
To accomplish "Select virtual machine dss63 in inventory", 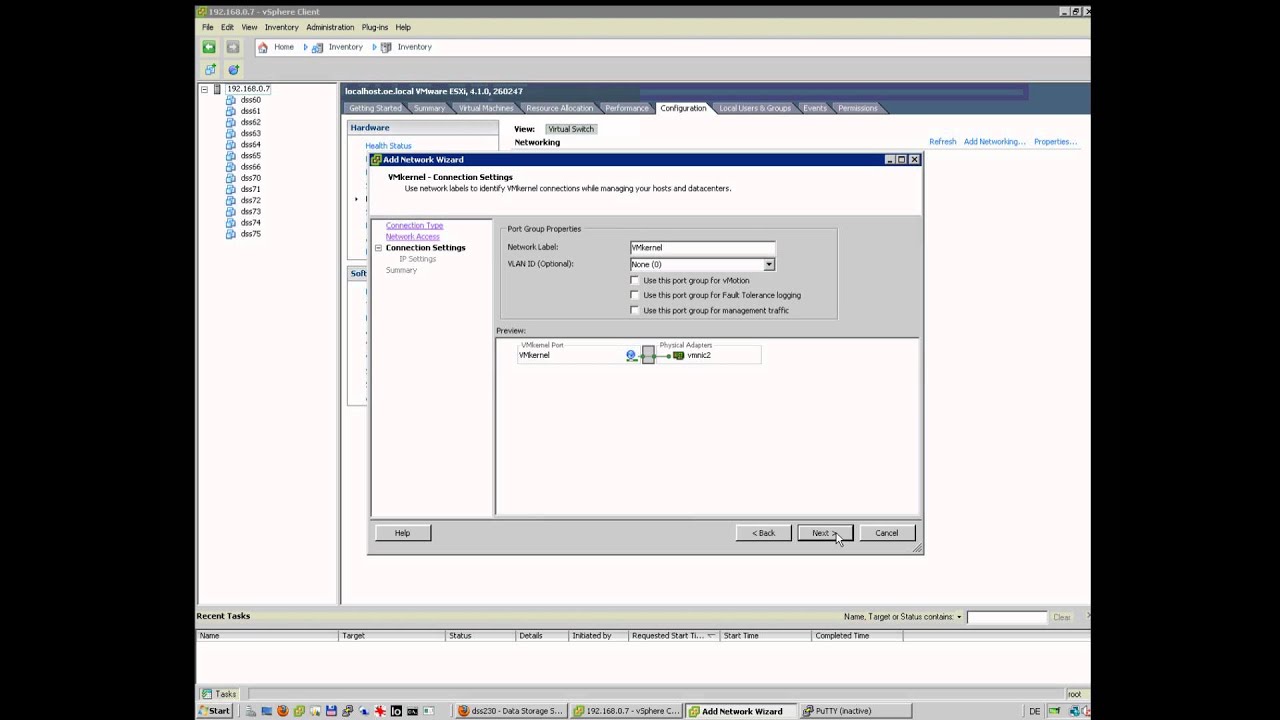I will tap(250, 133).
